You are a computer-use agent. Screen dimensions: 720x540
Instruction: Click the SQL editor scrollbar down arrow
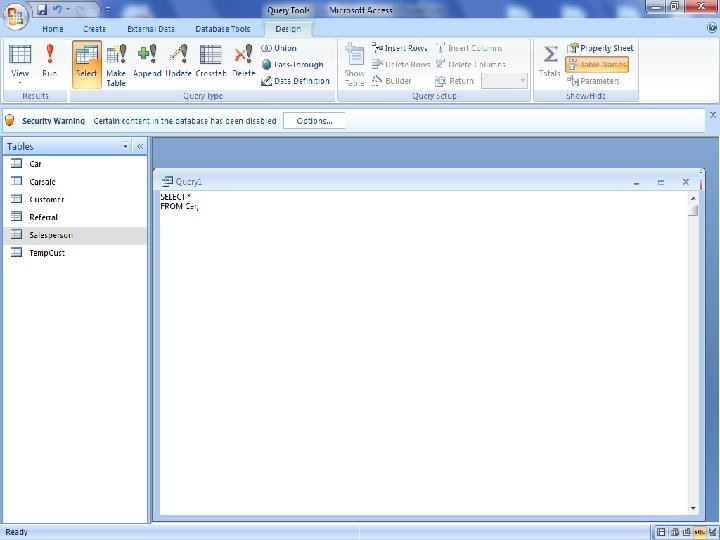[x=693, y=508]
